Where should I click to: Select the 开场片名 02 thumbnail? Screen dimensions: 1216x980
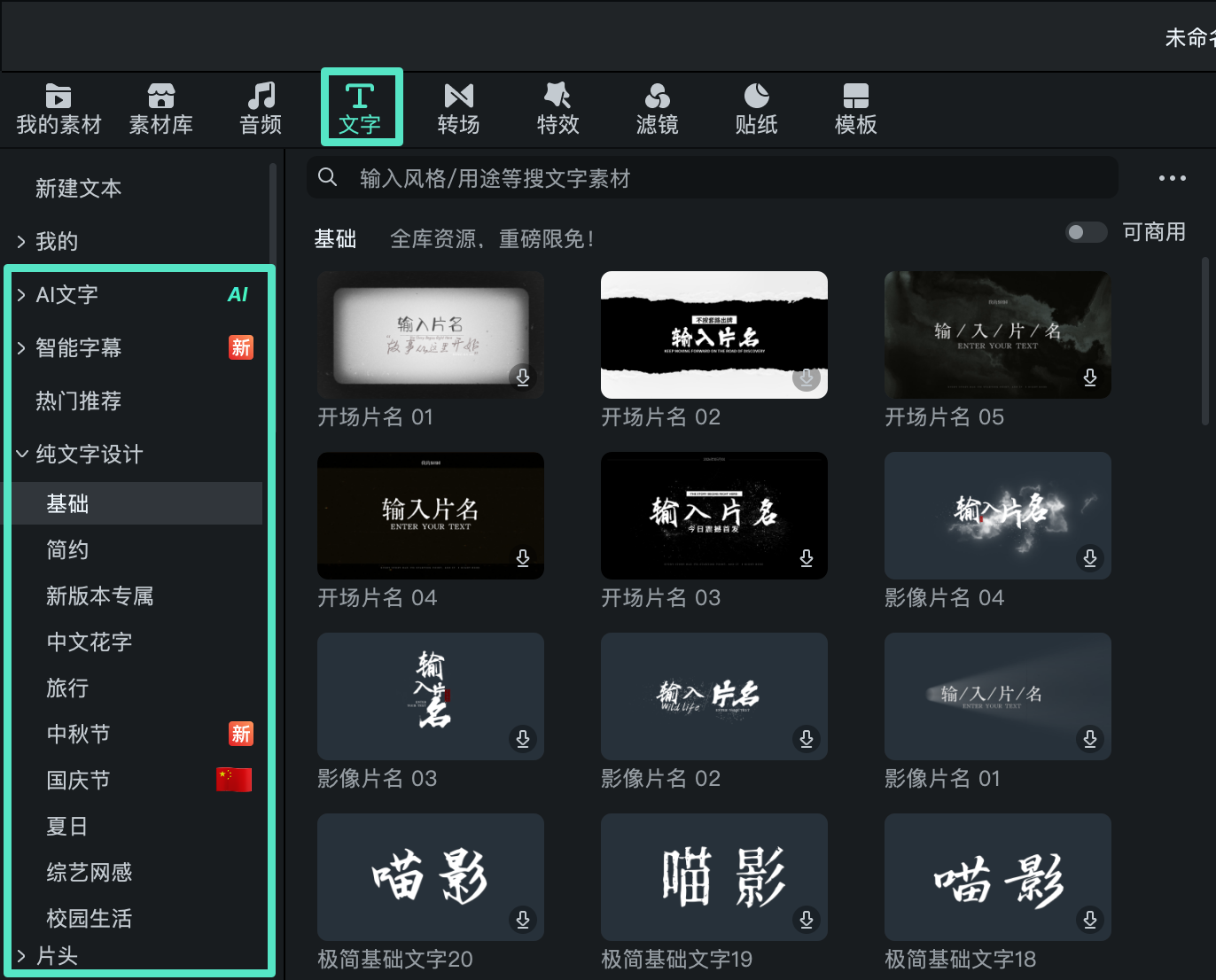click(714, 335)
